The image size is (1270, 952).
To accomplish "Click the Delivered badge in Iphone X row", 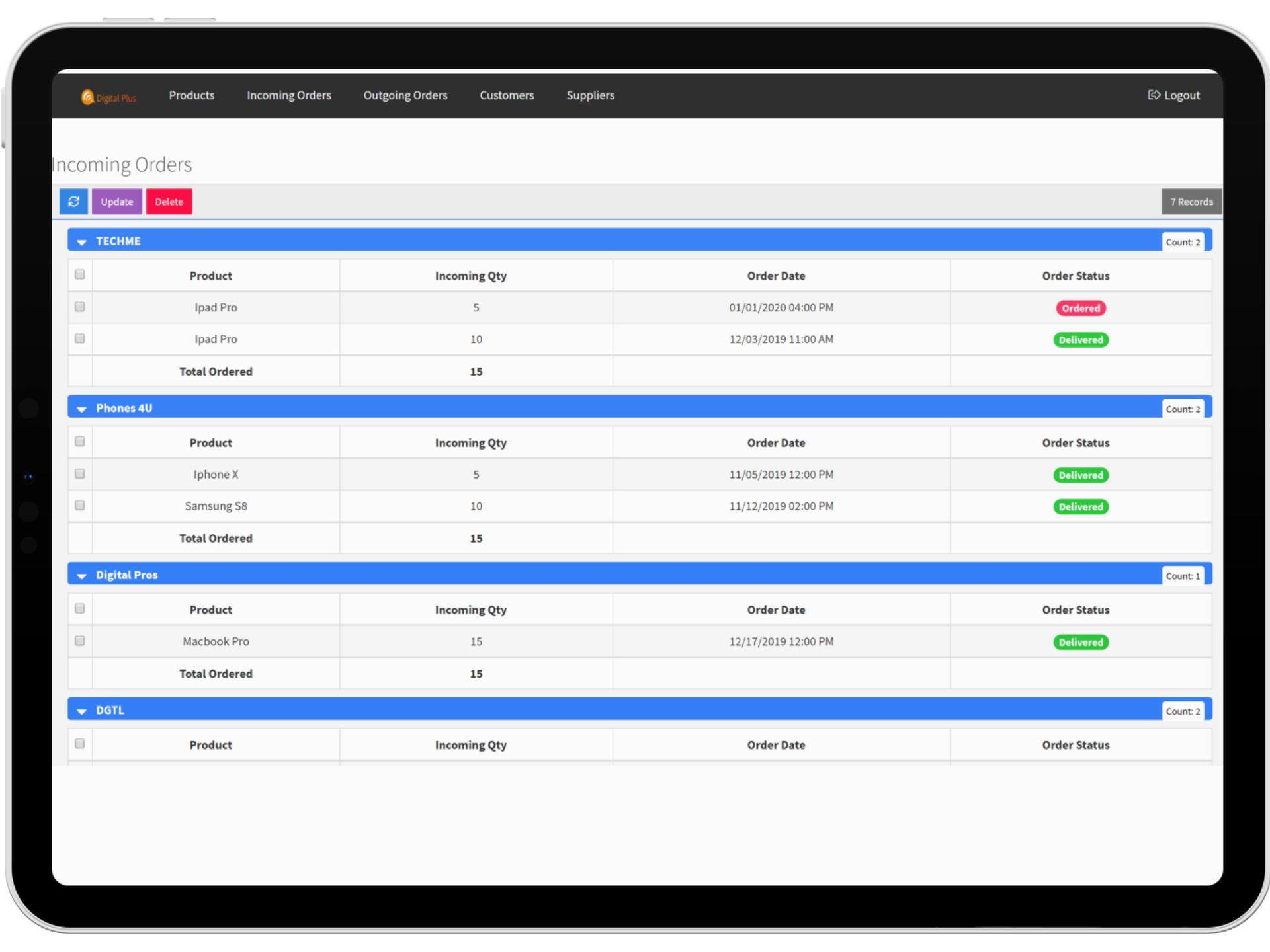I will click(1081, 475).
